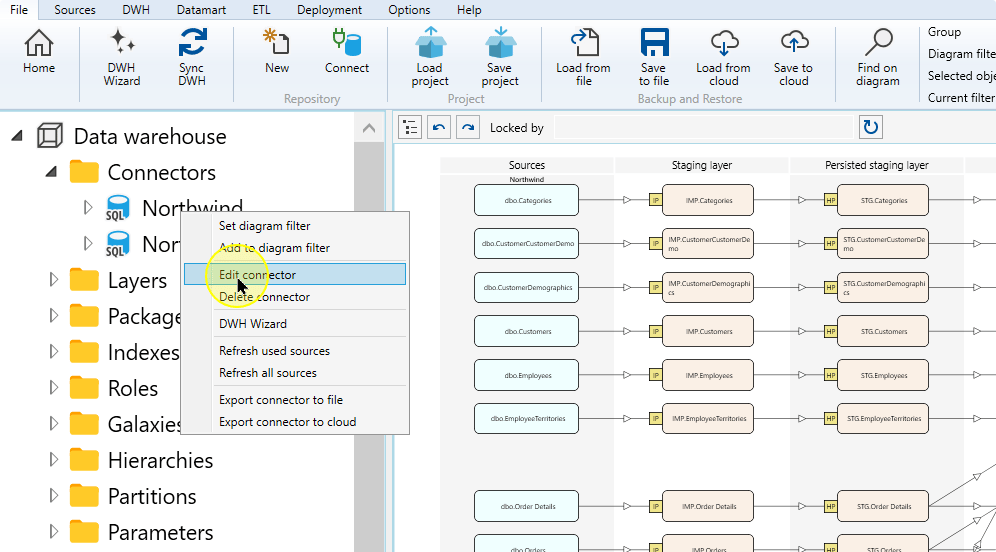This screenshot has height=552, width=996.
Task: Select the Parameters tree item
Action: tap(160, 532)
